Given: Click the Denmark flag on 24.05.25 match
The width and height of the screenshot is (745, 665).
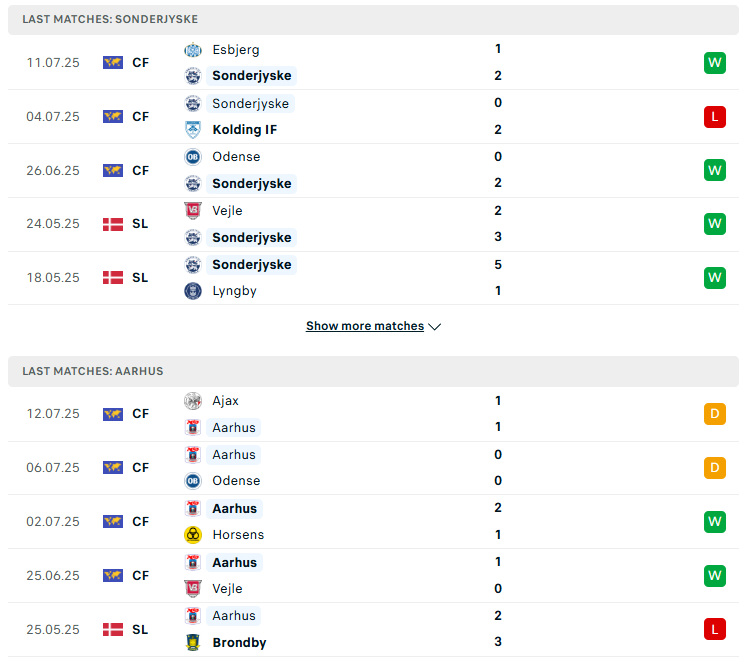Looking at the screenshot, I should (x=113, y=224).
